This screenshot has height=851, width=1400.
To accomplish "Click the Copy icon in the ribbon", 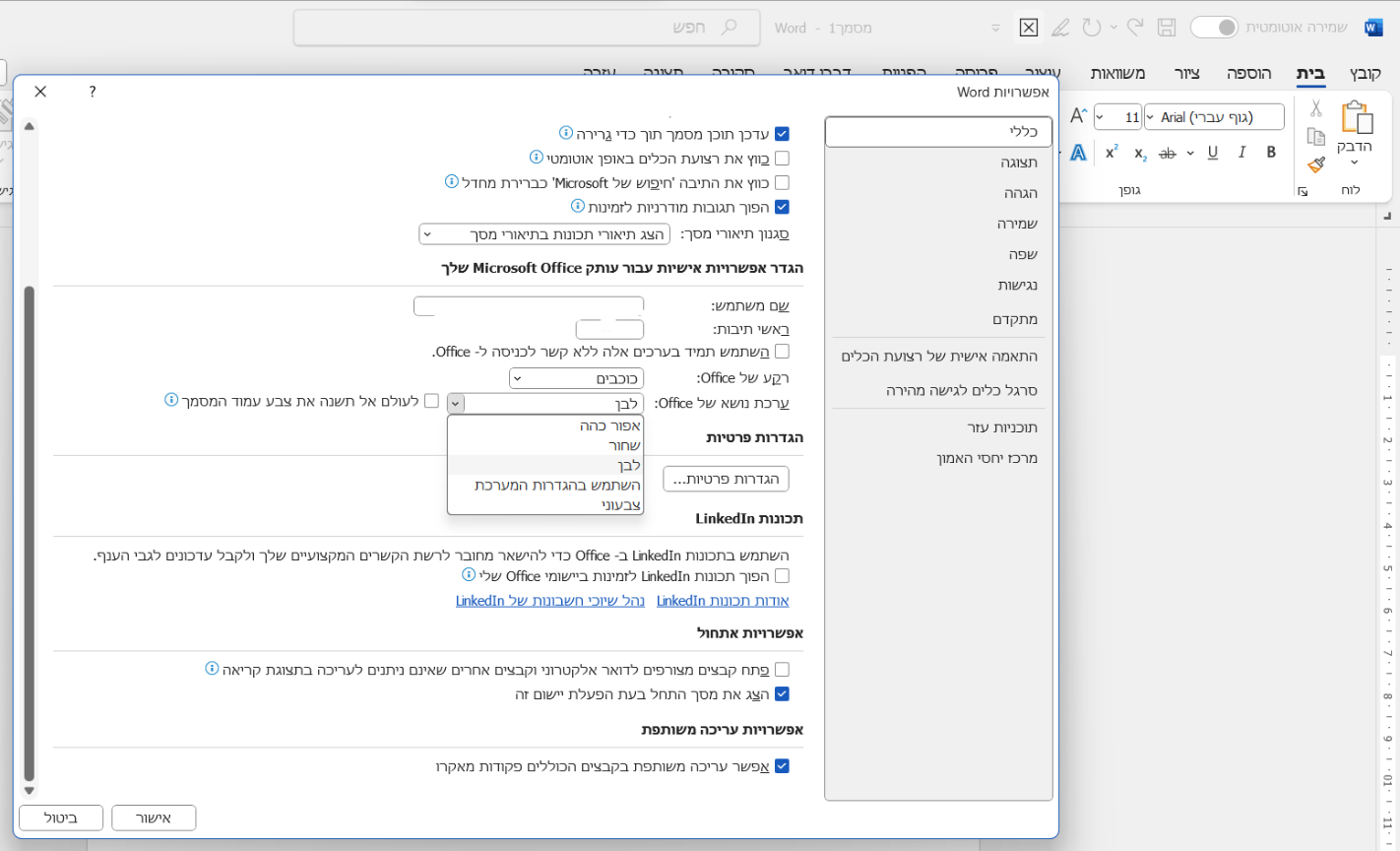I will pyautogui.click(x=1316, y=136).
